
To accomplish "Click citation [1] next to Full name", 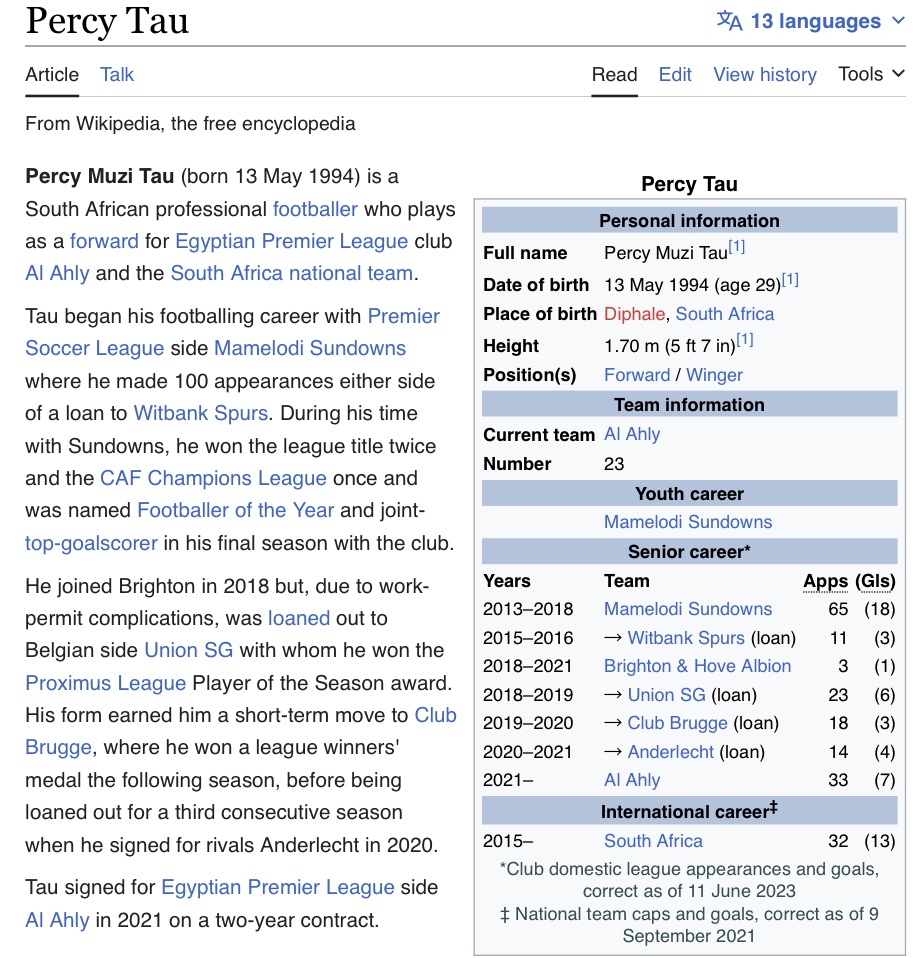I will pyautogui.click(x=737, y=246).
